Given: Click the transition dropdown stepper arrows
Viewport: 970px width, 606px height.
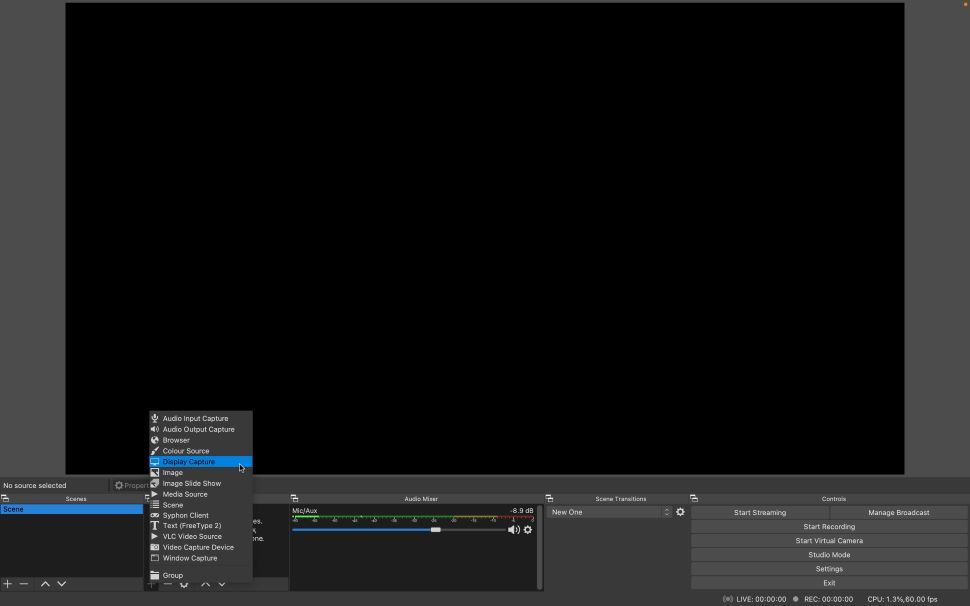Looking at the screenshot, I should [x=666, y=512].
